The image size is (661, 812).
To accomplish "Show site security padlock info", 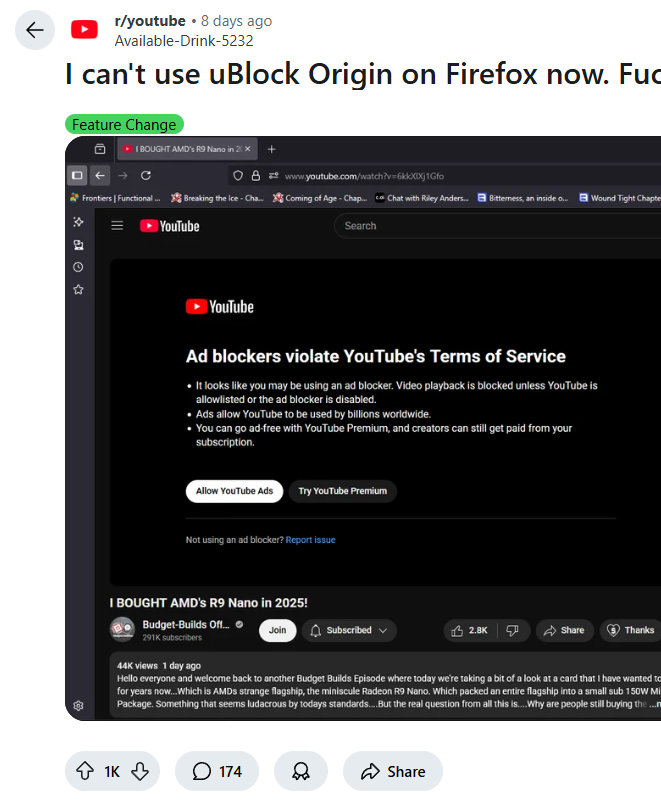I will click(x=256, y=176).
